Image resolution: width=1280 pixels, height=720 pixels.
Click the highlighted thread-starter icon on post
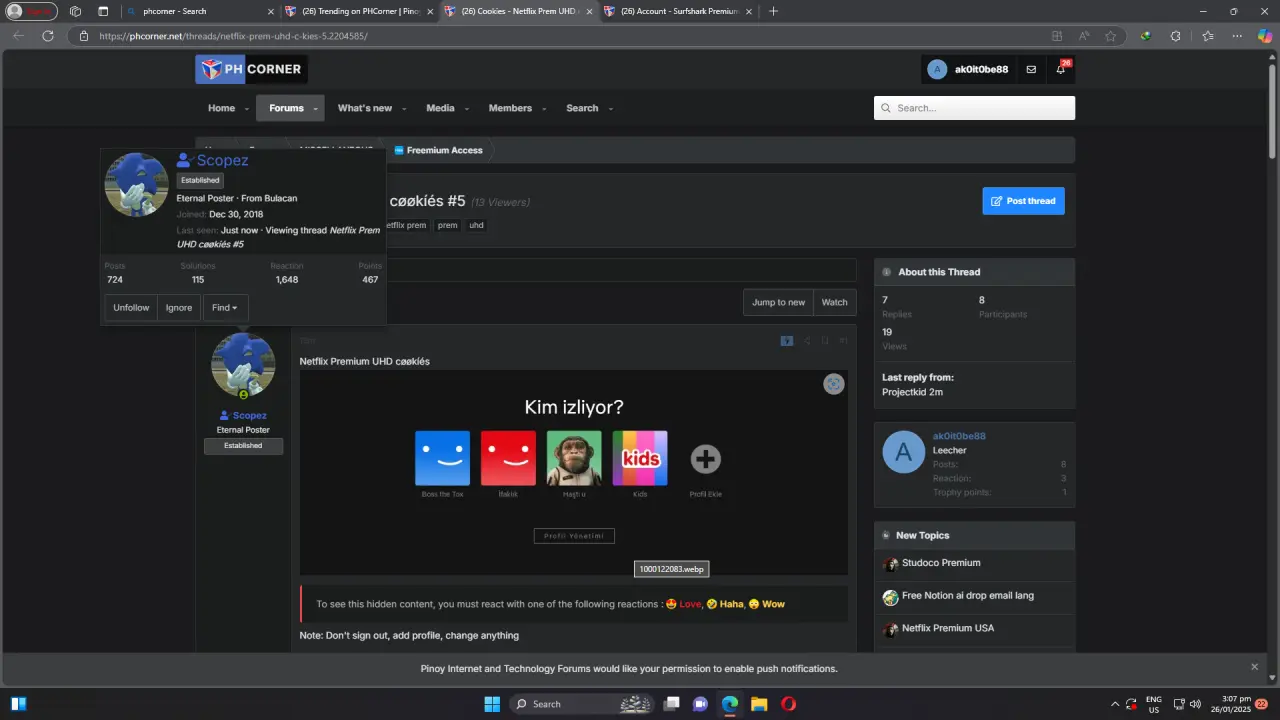pos(787,341)
